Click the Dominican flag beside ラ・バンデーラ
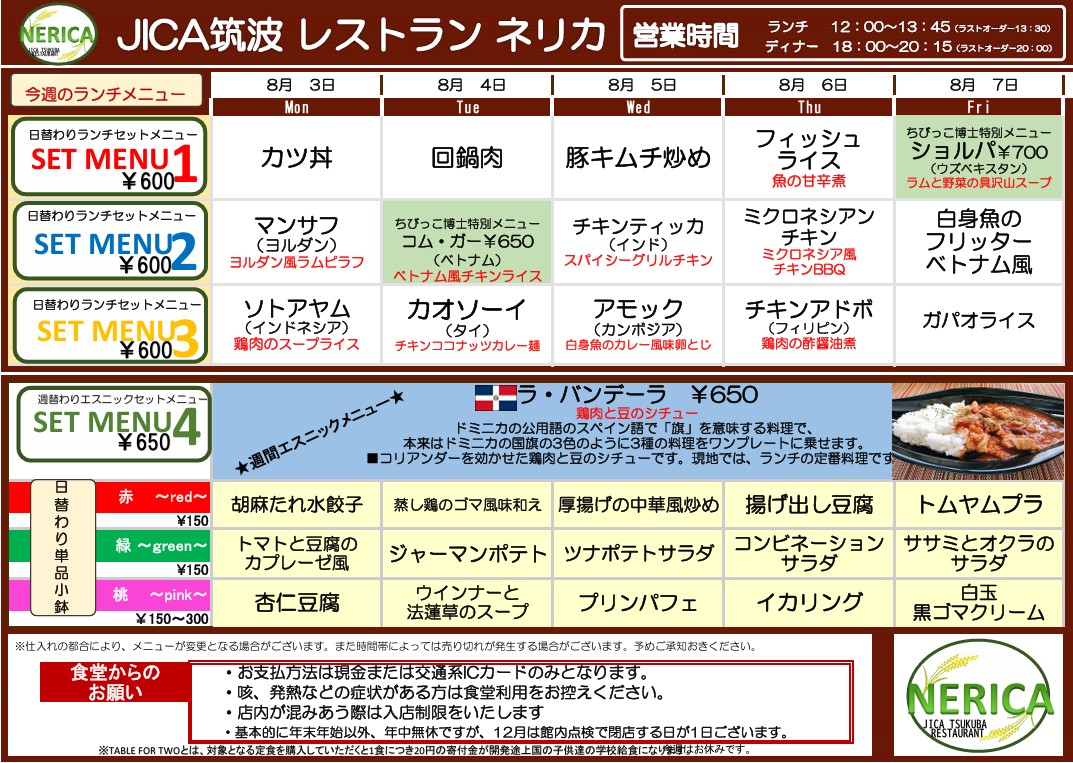This screenshot has height=763, width=1073. pos(495,398)
